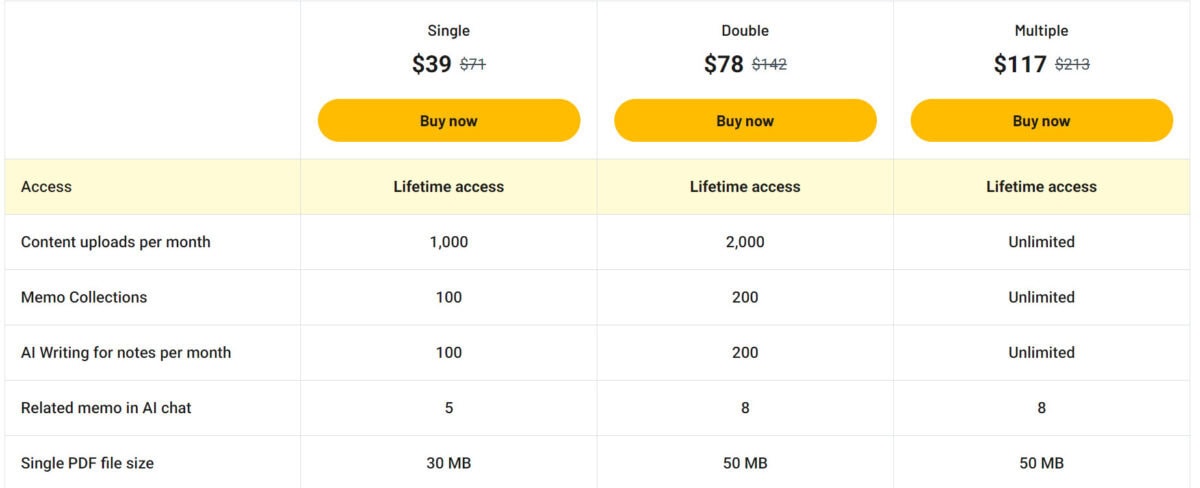
Task: Click the crossed-out $71 price
Action: [473, 65]
